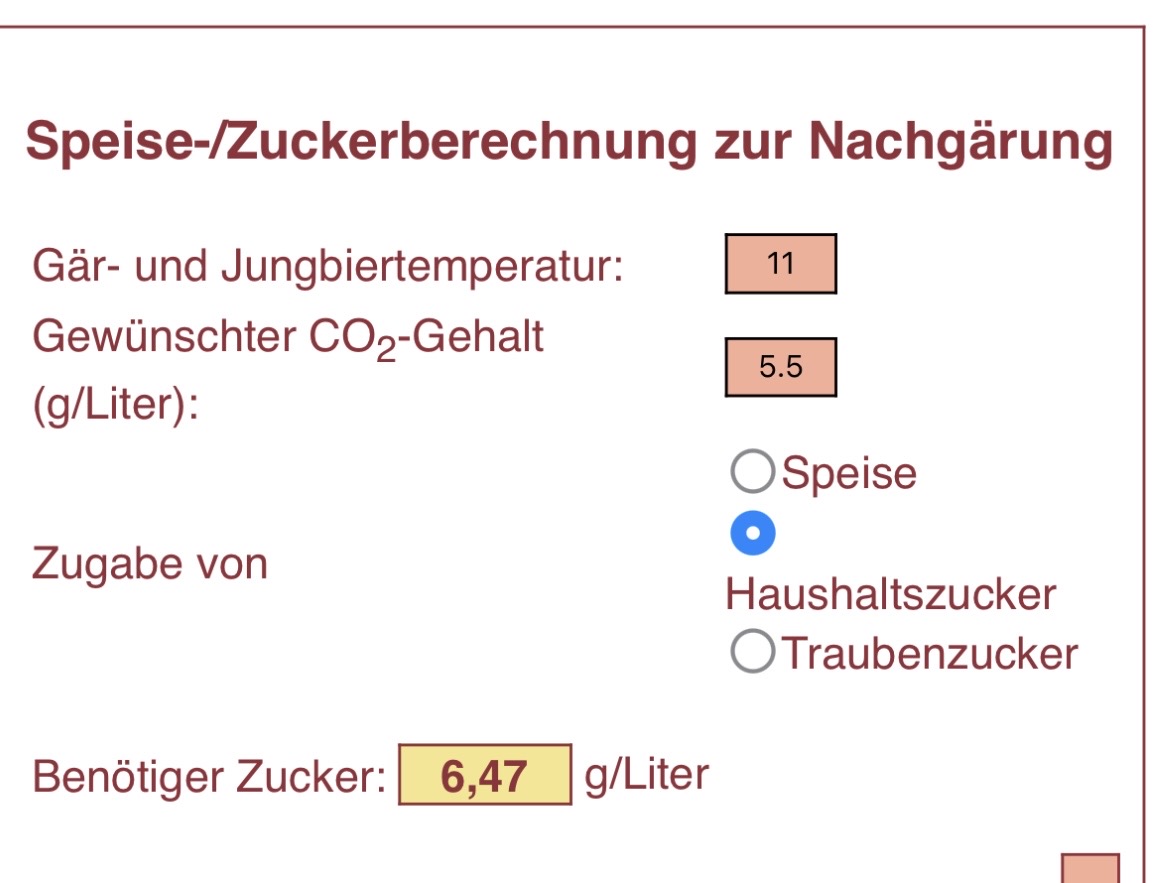The image size is (1169, 883).
Task: Click the 'Haushaltszucker' label text
Action: coord(890,594)
